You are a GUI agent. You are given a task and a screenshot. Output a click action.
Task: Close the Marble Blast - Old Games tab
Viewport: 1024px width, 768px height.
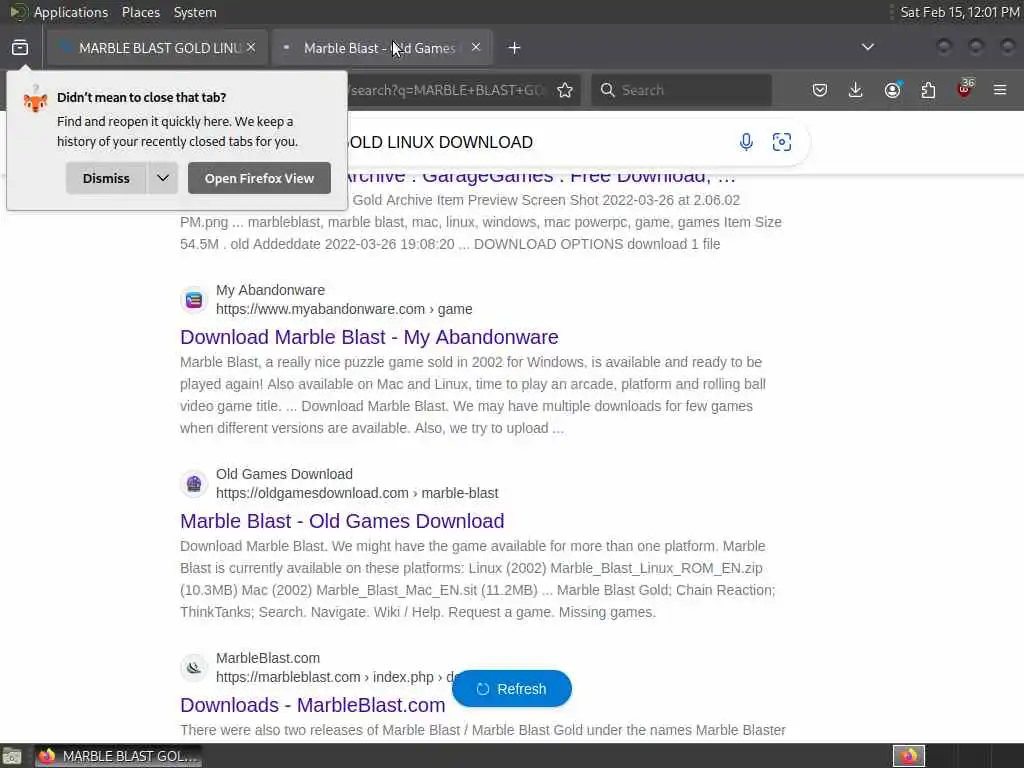pyautogui.click(x=476, y=48)
